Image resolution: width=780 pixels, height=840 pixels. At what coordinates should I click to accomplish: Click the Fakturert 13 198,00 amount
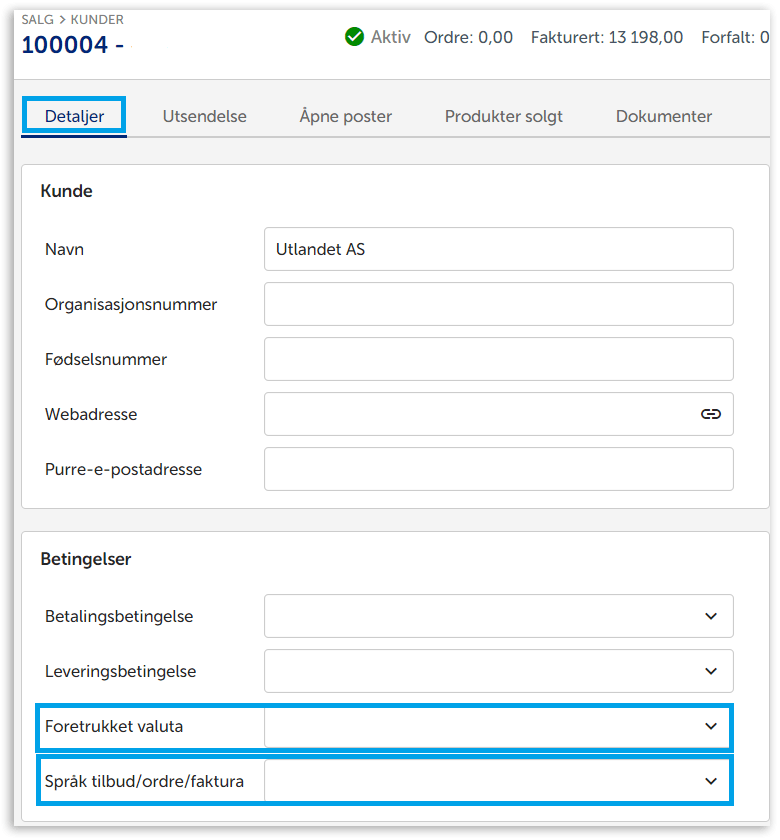(x=606, y=37)
